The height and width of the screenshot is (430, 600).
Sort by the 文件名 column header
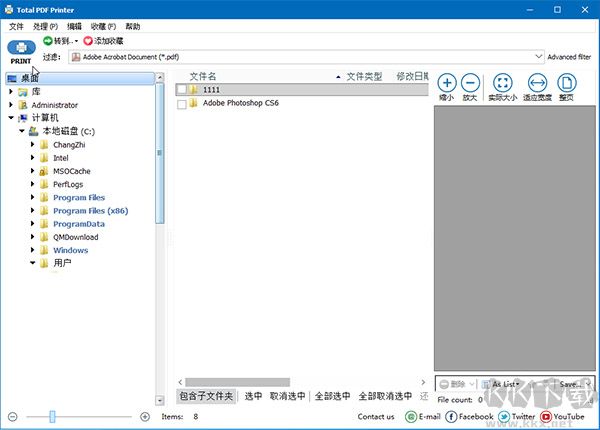203,77
